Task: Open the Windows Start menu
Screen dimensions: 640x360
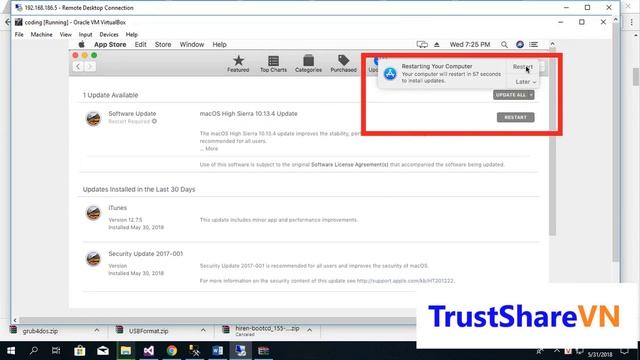Action: point(11,351)
